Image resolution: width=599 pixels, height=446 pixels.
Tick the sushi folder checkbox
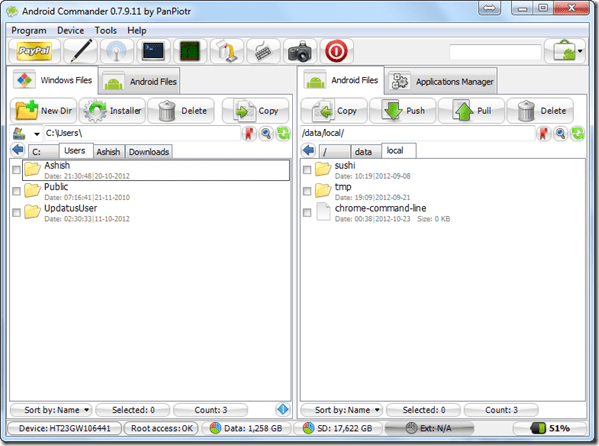point(307,170)
